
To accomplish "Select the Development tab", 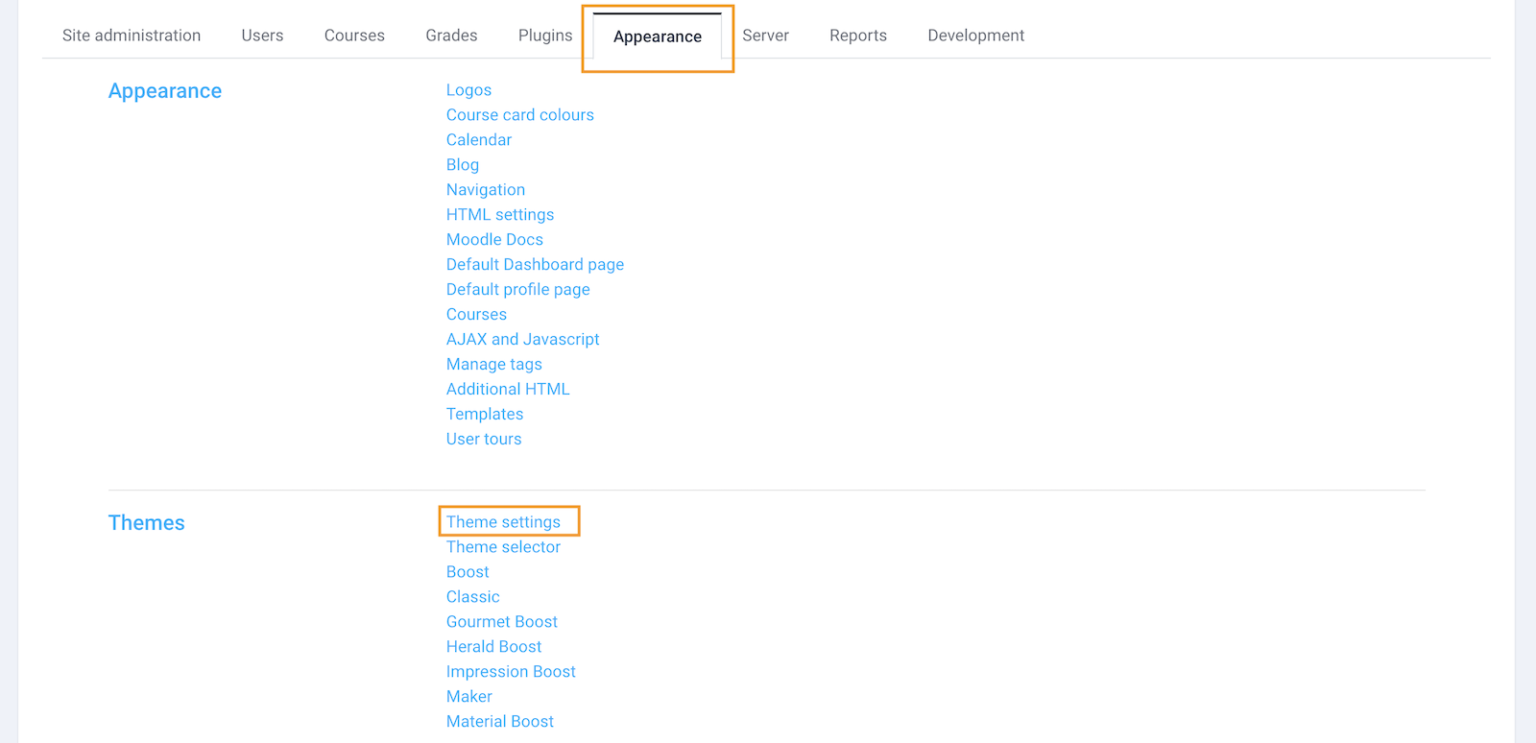I will pyautogui.click(x=975, y=35).
